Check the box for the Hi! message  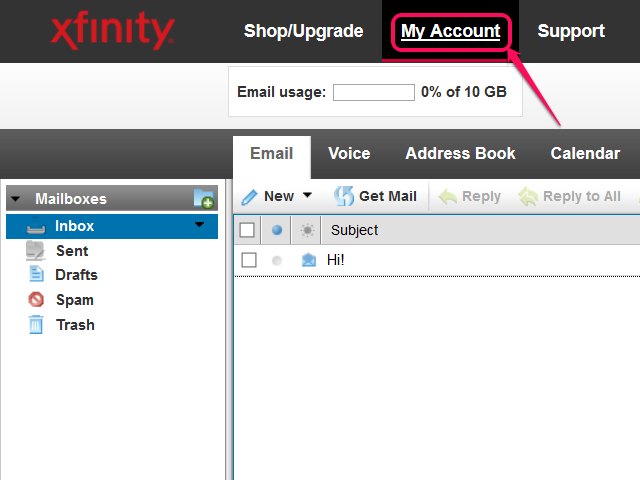pos(249,260)
